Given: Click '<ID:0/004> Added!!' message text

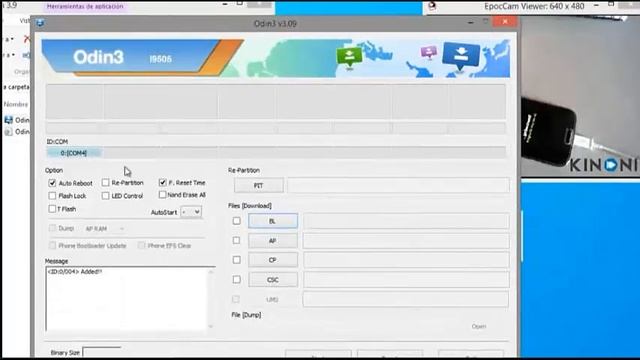Looking at the screenshot, I should 75,271.
